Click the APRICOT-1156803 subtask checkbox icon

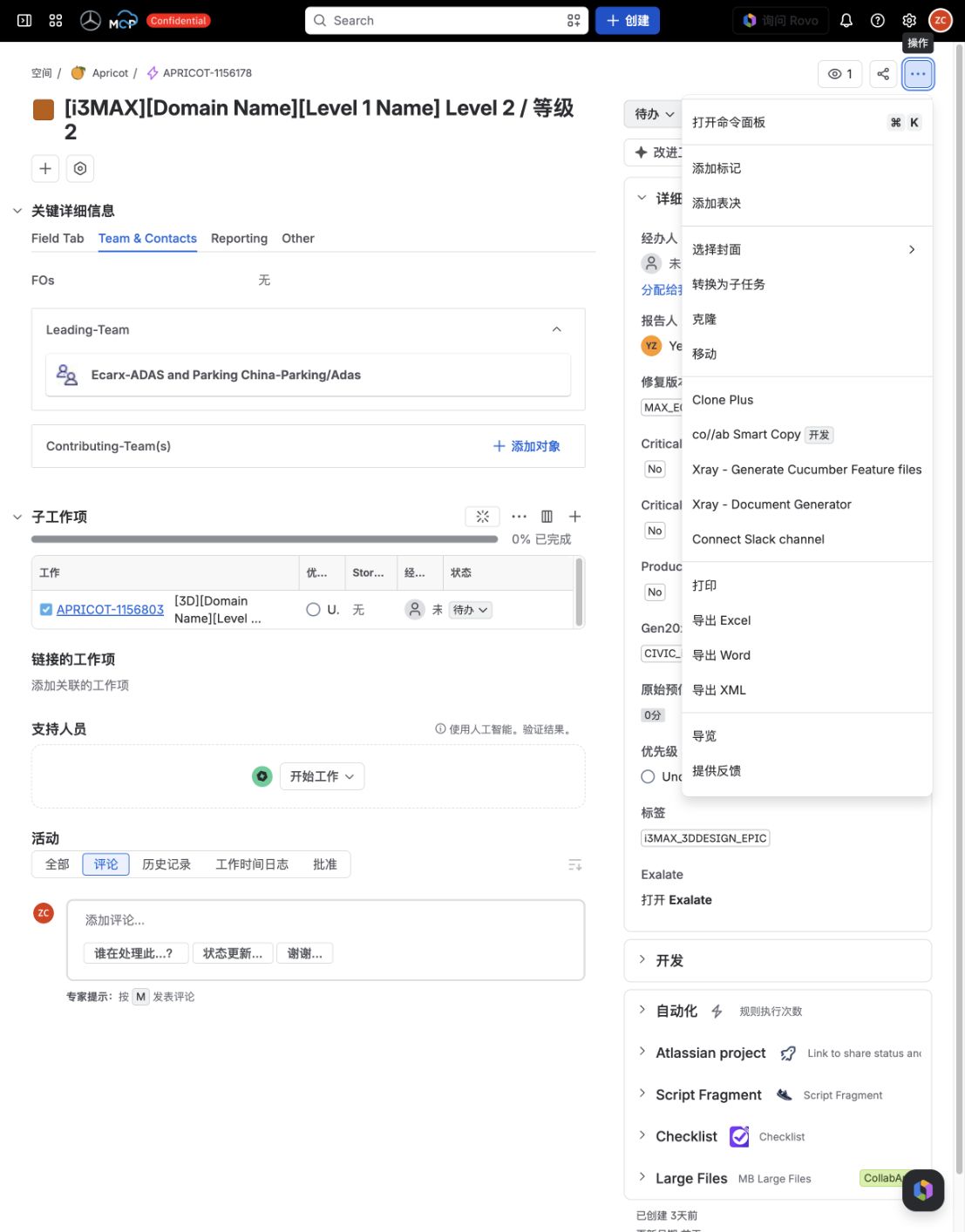tap(46, 609)
